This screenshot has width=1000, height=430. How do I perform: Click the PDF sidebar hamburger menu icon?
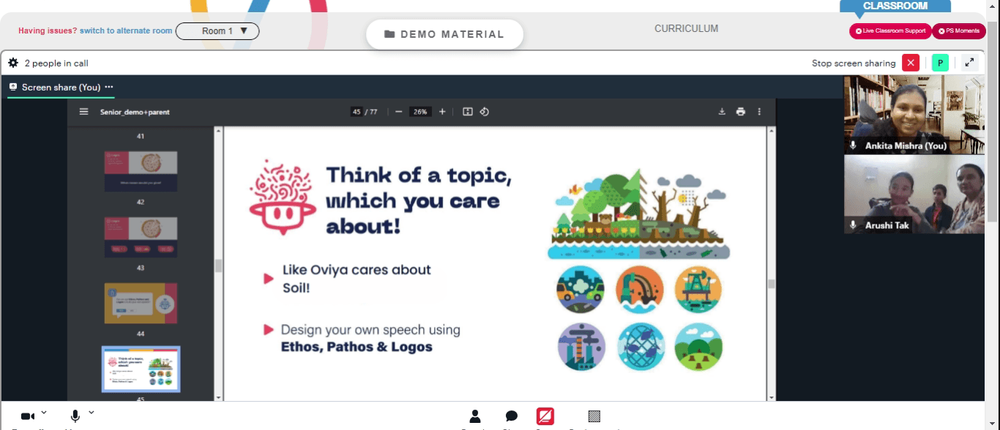click(84, 112)
